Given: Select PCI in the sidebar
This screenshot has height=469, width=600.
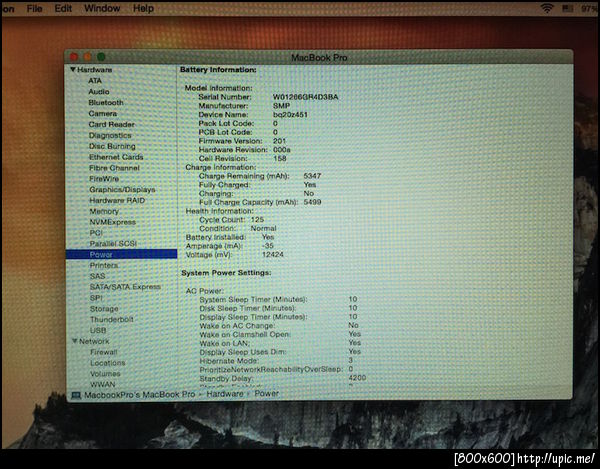Looking at the screenshot, I should tap(96, 233).
